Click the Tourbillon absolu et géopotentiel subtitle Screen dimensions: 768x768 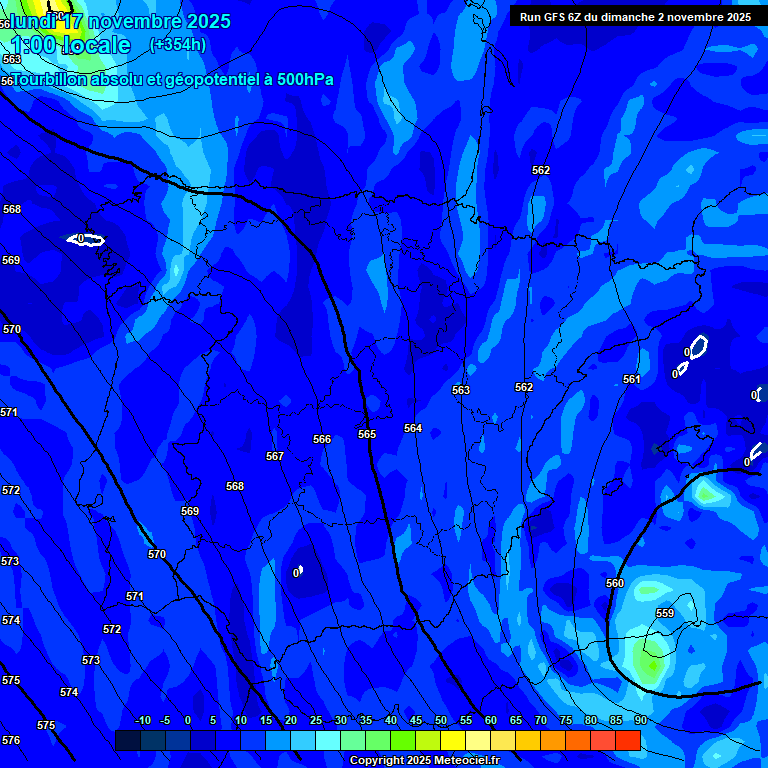pyautogui.click(x=172, y=80)
